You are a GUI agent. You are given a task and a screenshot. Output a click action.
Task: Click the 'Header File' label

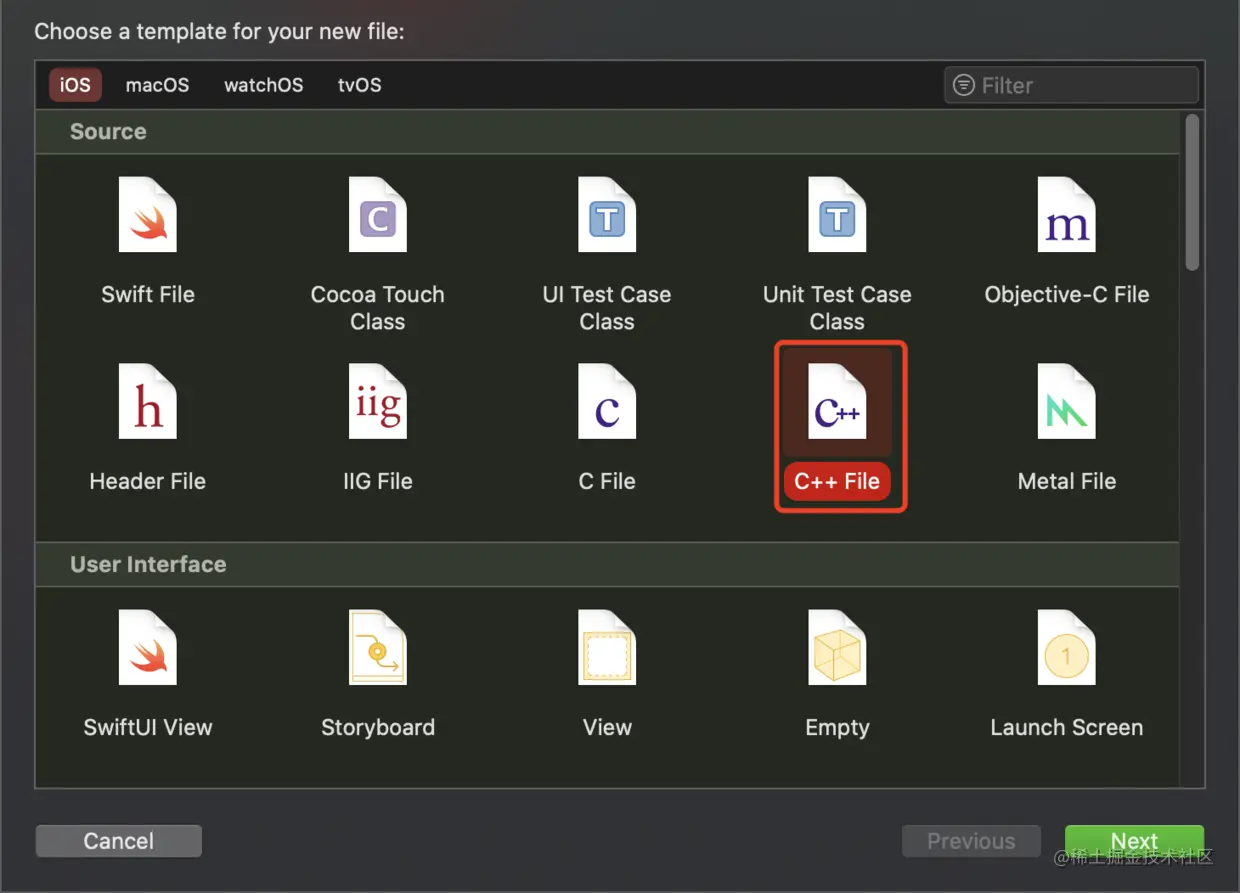pyautogui.click(x=148, y=481)
